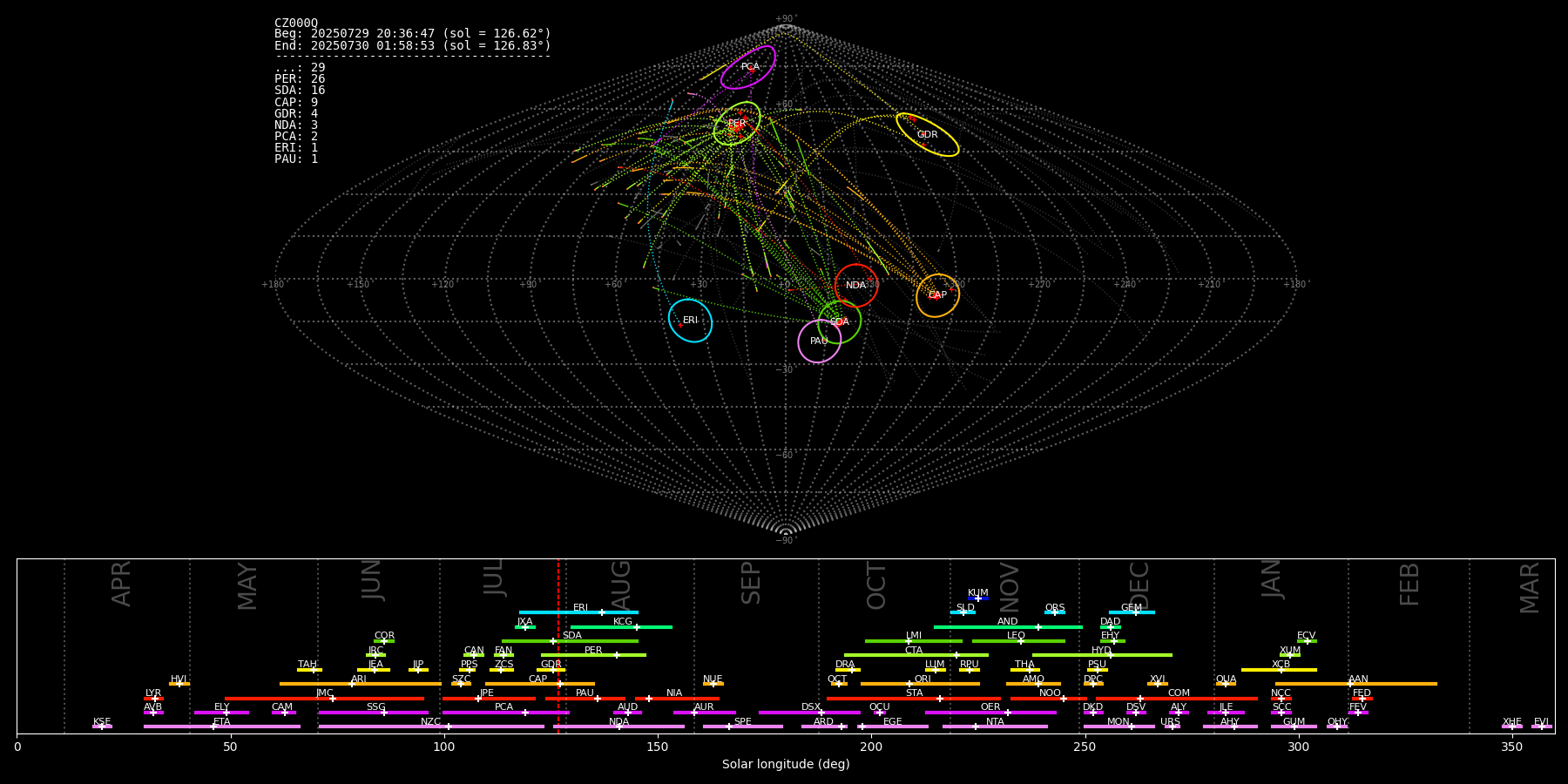The height and width of the screenshot is (784, 1568).
Task: Click the 200 tick on solar longitude axis
Action: click(871, 747)
